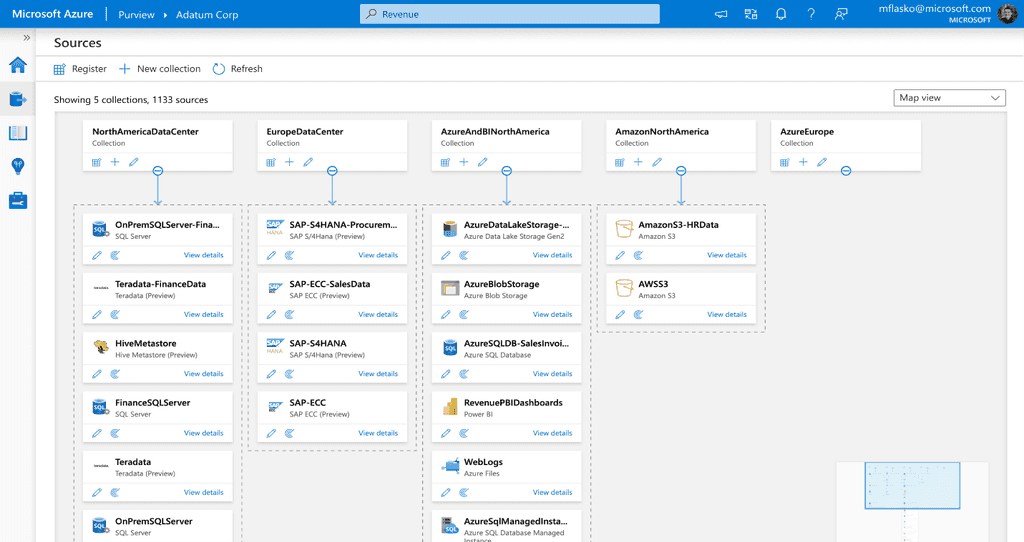Start scan on AzureSQLDB-SalesInvoi source
Screen dimensions: 1024x542
464,374
